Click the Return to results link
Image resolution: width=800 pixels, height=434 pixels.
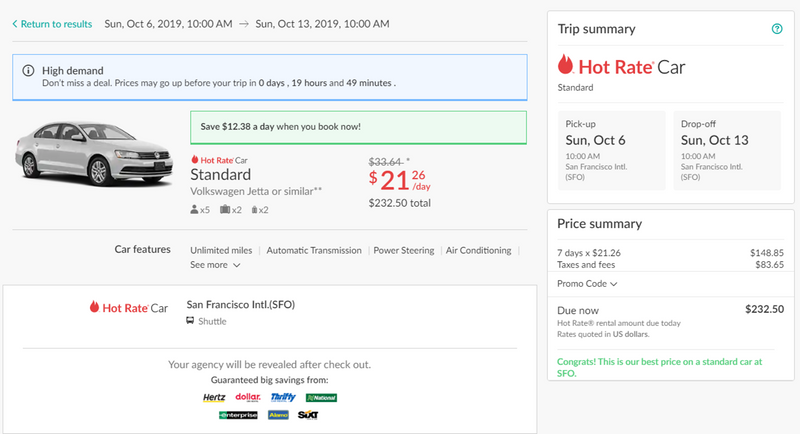point(52,24)
